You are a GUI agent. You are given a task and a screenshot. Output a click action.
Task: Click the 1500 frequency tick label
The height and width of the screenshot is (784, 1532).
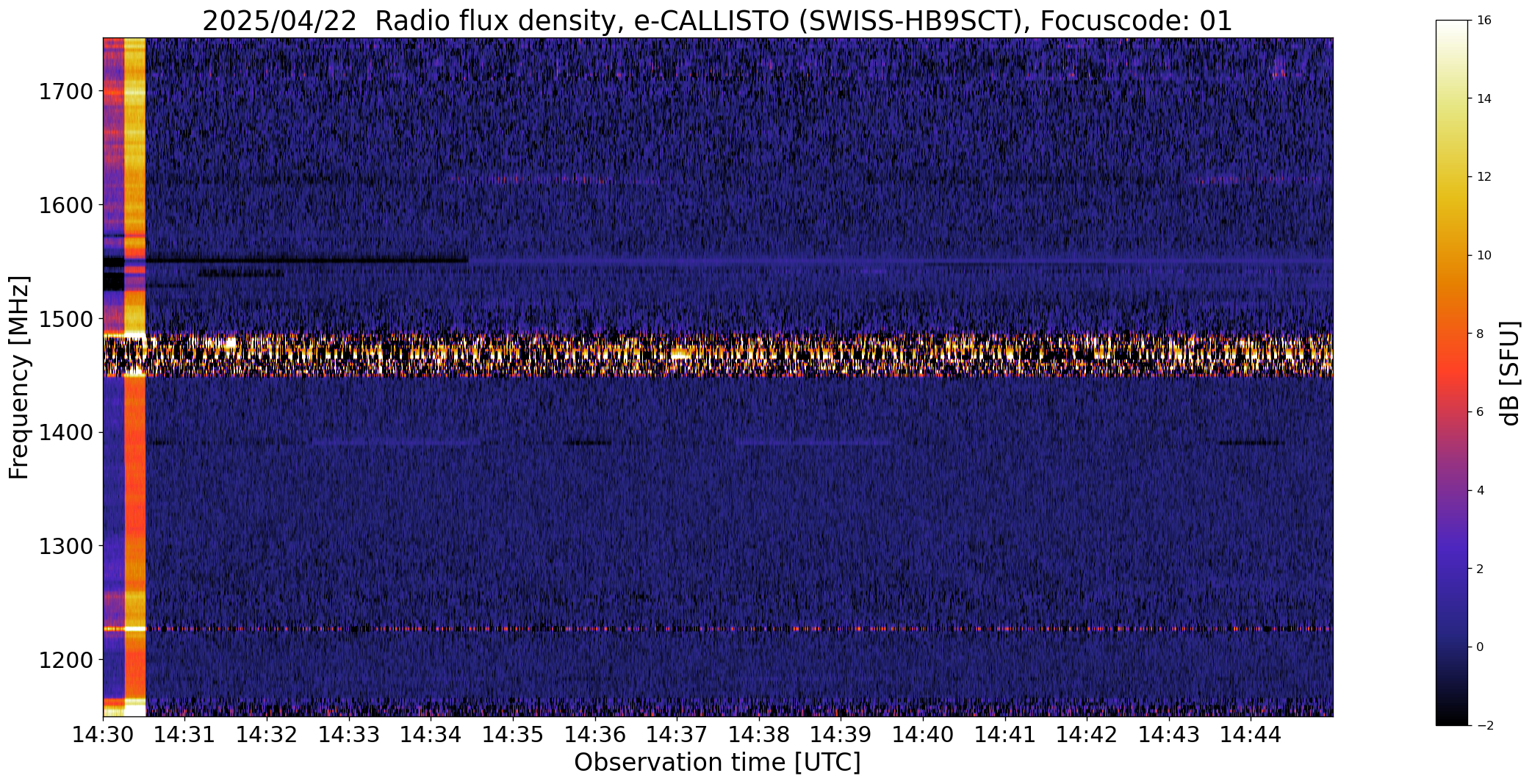click(x=65, y=319)
